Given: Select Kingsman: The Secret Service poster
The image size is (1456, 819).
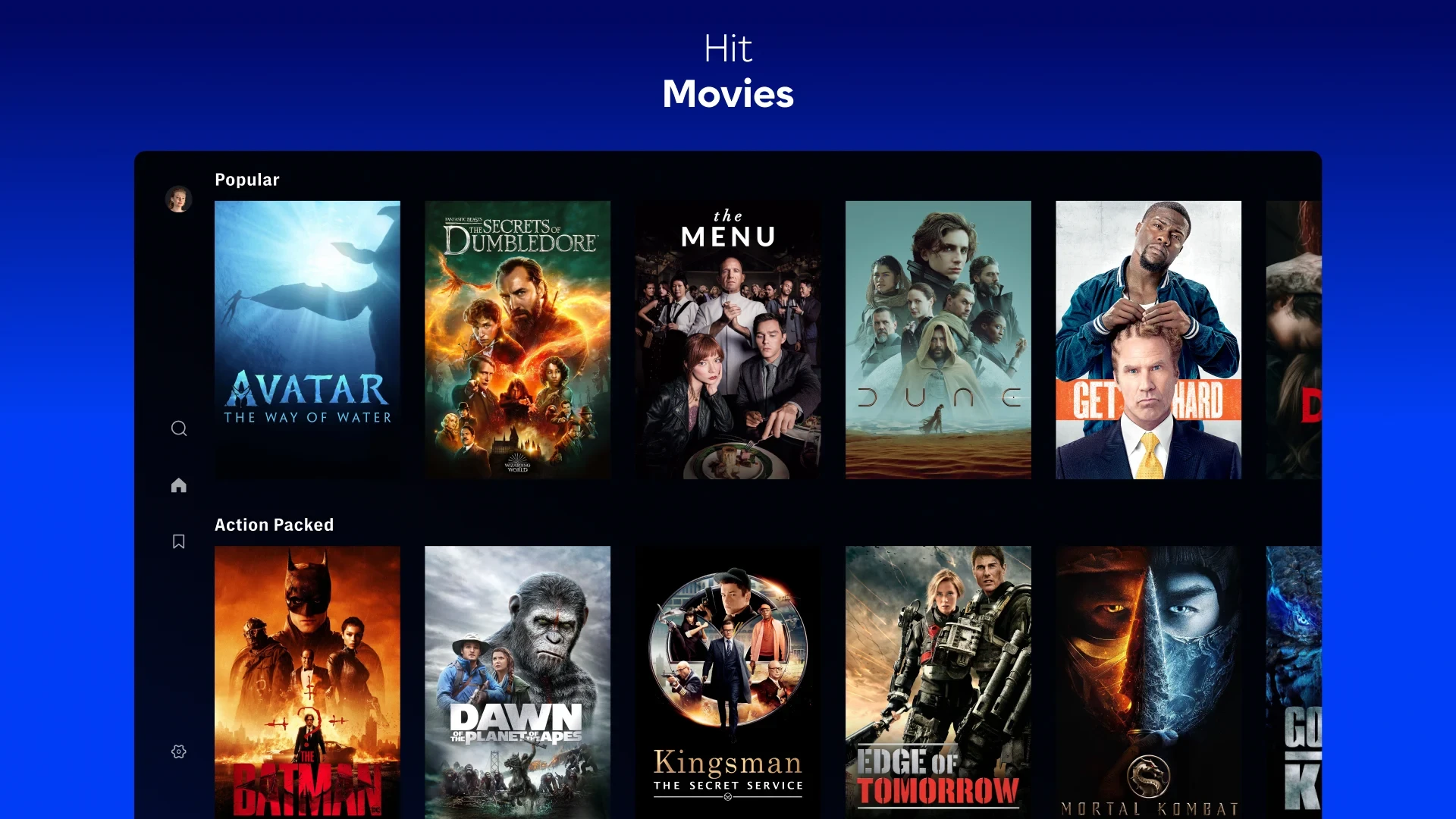Looking at the screenshot, I should coord(728,682).
